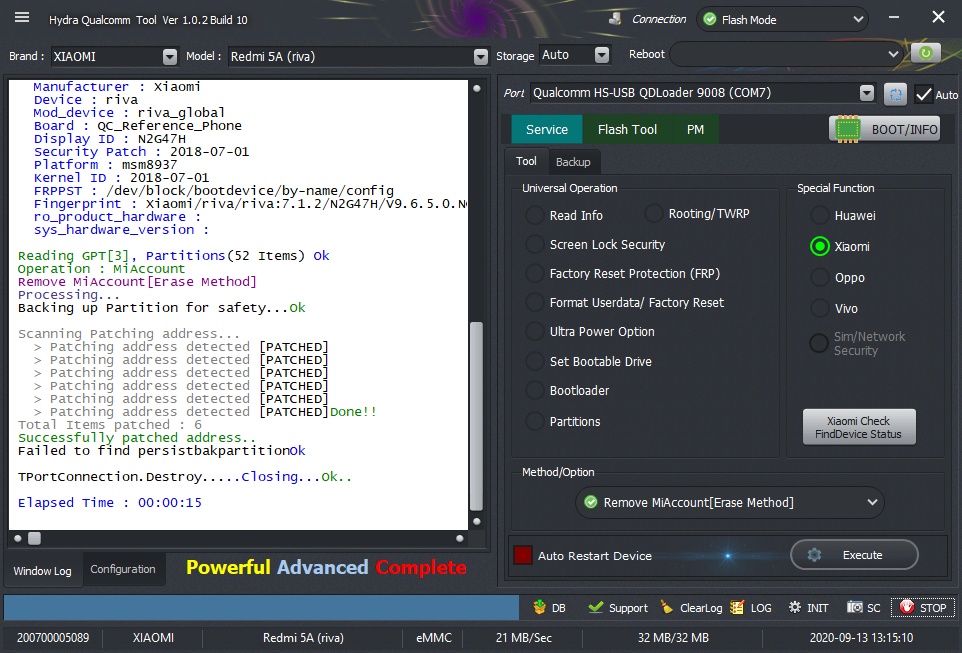Select Ultra Power Option
The width and height of the screenshot is (962, 653).
tap(590, 331)
